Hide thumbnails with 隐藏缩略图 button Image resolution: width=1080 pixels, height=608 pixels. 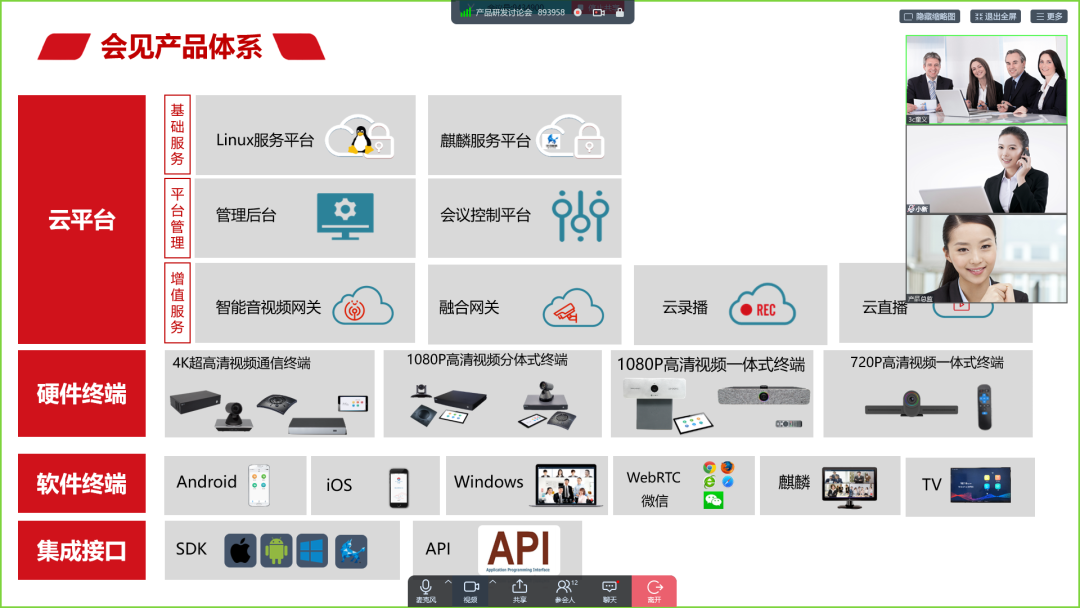click(930, 16)
